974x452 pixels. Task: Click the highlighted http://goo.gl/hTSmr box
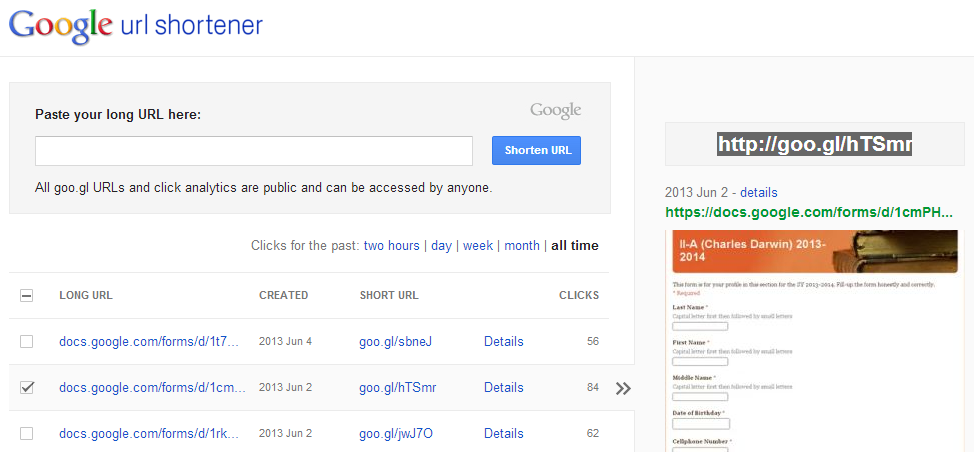(x=814, y=144)
